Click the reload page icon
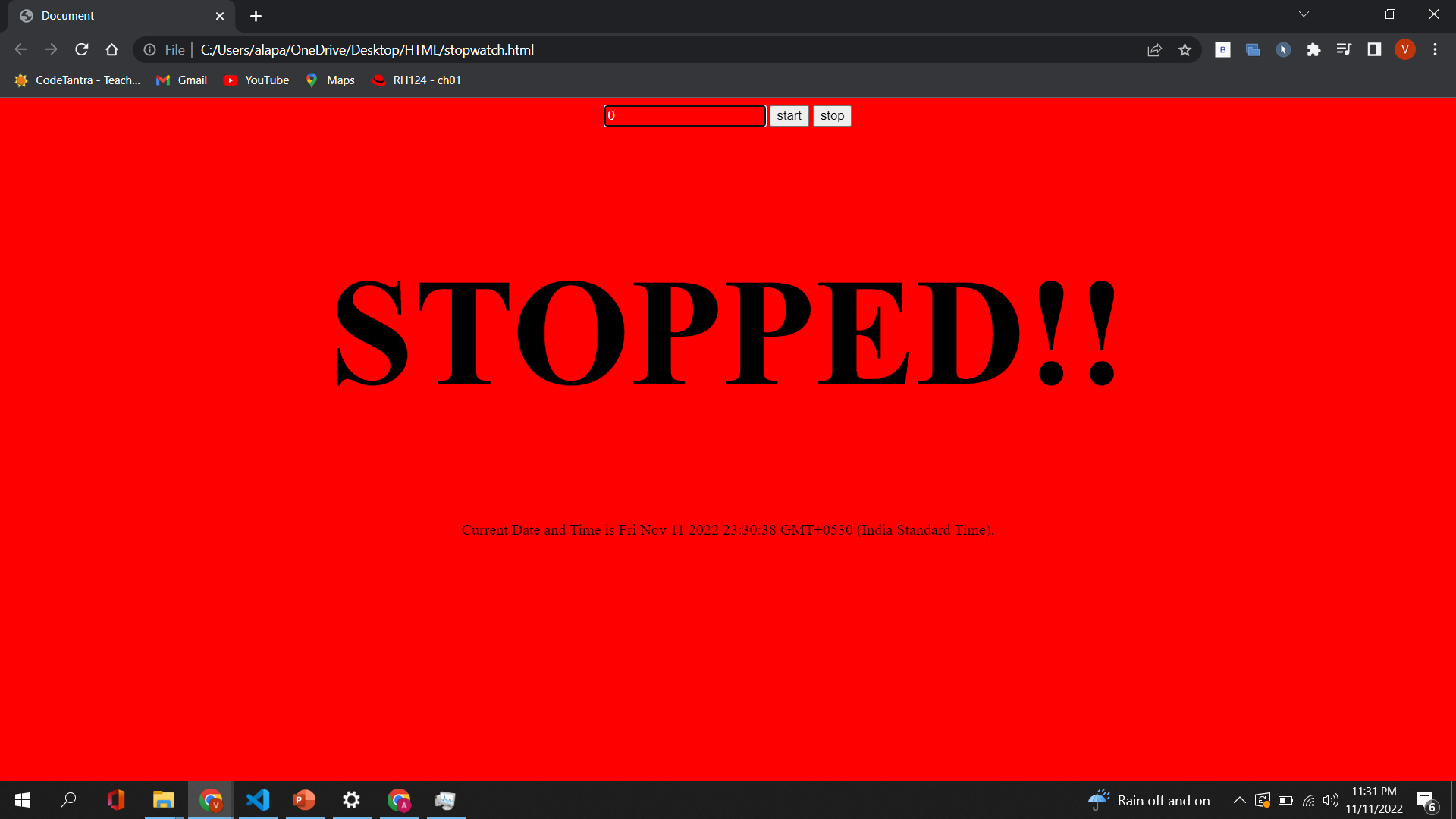The image size is (1456, 819). (82, 50)
